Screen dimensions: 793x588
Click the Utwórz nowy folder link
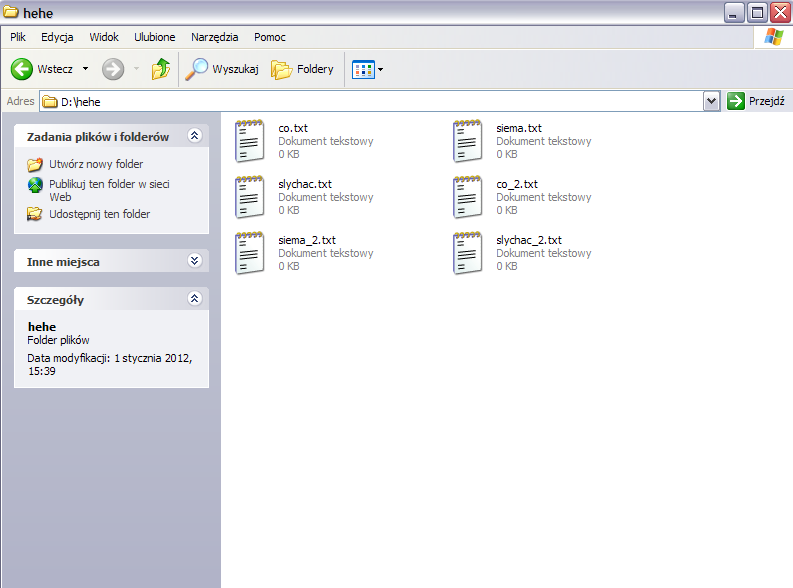point(96,164)
